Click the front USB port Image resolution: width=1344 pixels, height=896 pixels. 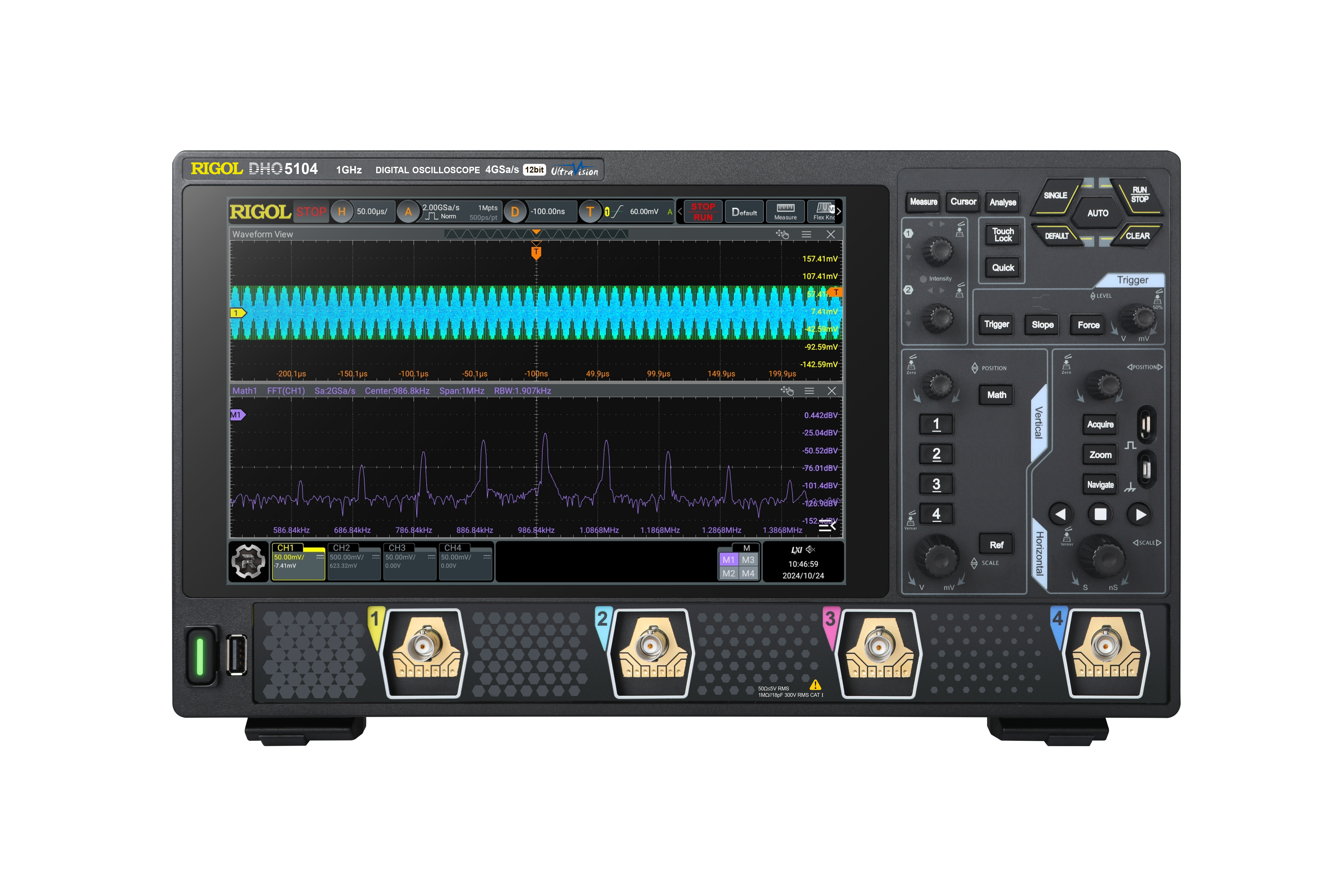pos(237,655)
